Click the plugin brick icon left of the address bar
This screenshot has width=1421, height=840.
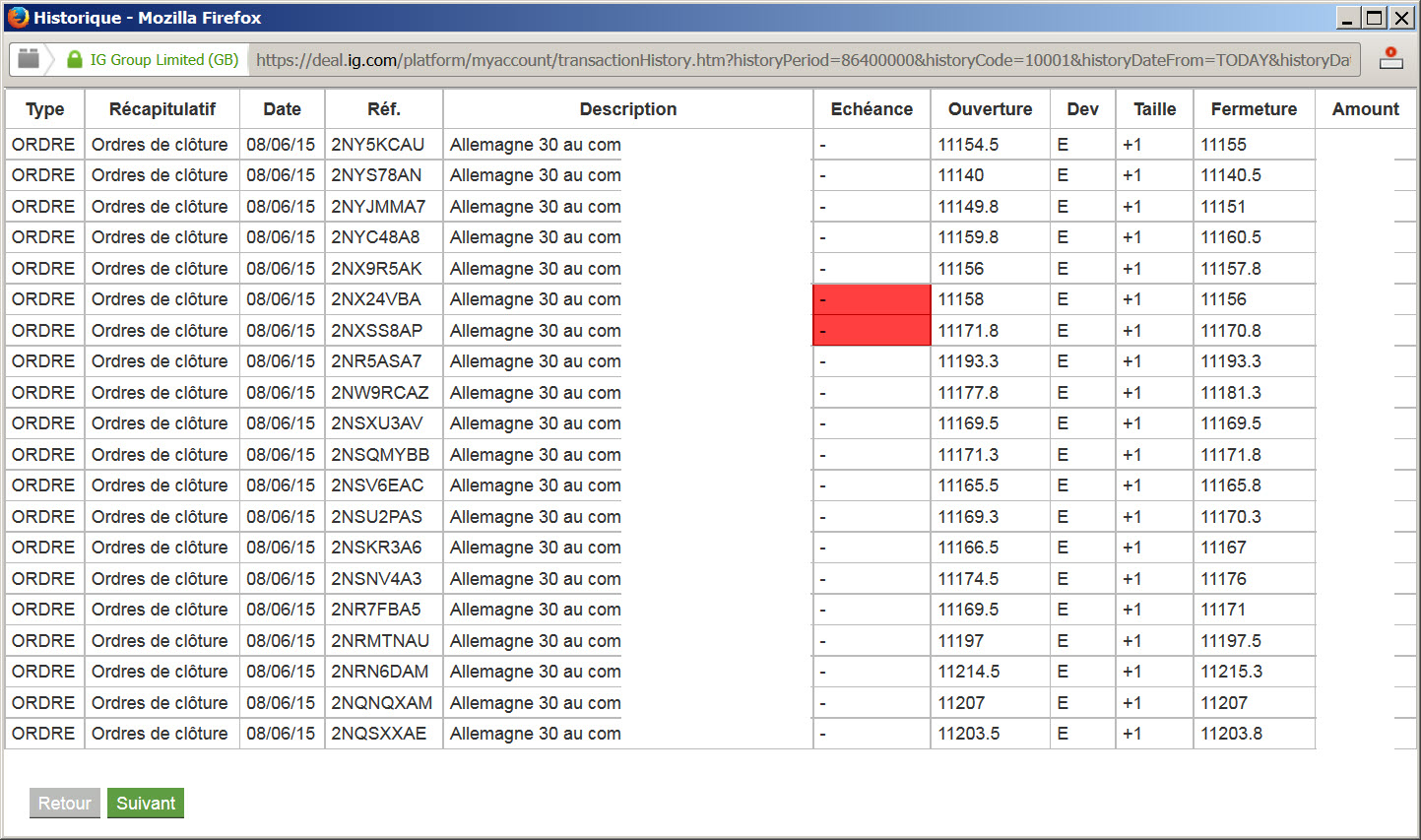[x=29, y=59]
